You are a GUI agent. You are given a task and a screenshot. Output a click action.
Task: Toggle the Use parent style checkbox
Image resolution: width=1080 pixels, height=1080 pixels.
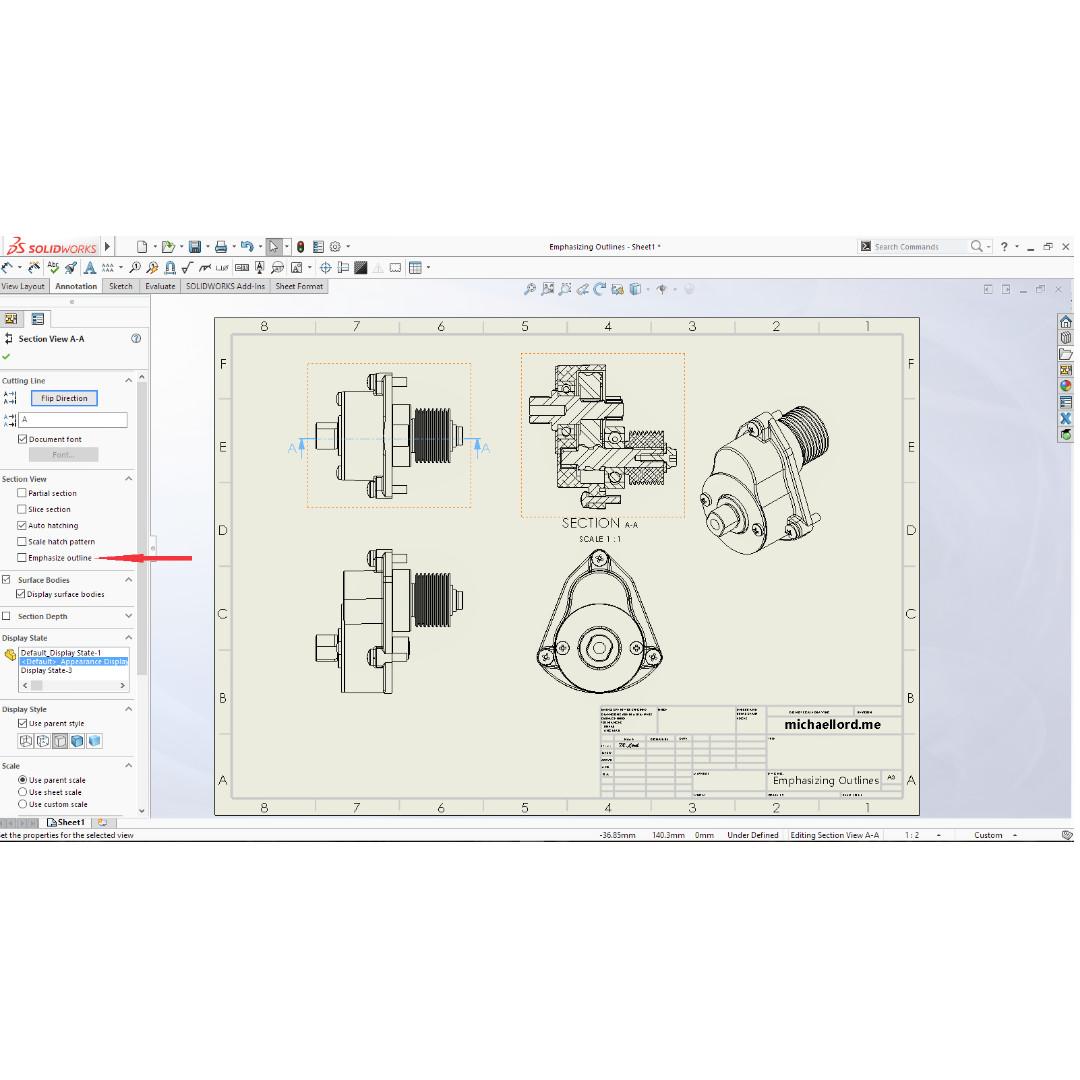23,723
